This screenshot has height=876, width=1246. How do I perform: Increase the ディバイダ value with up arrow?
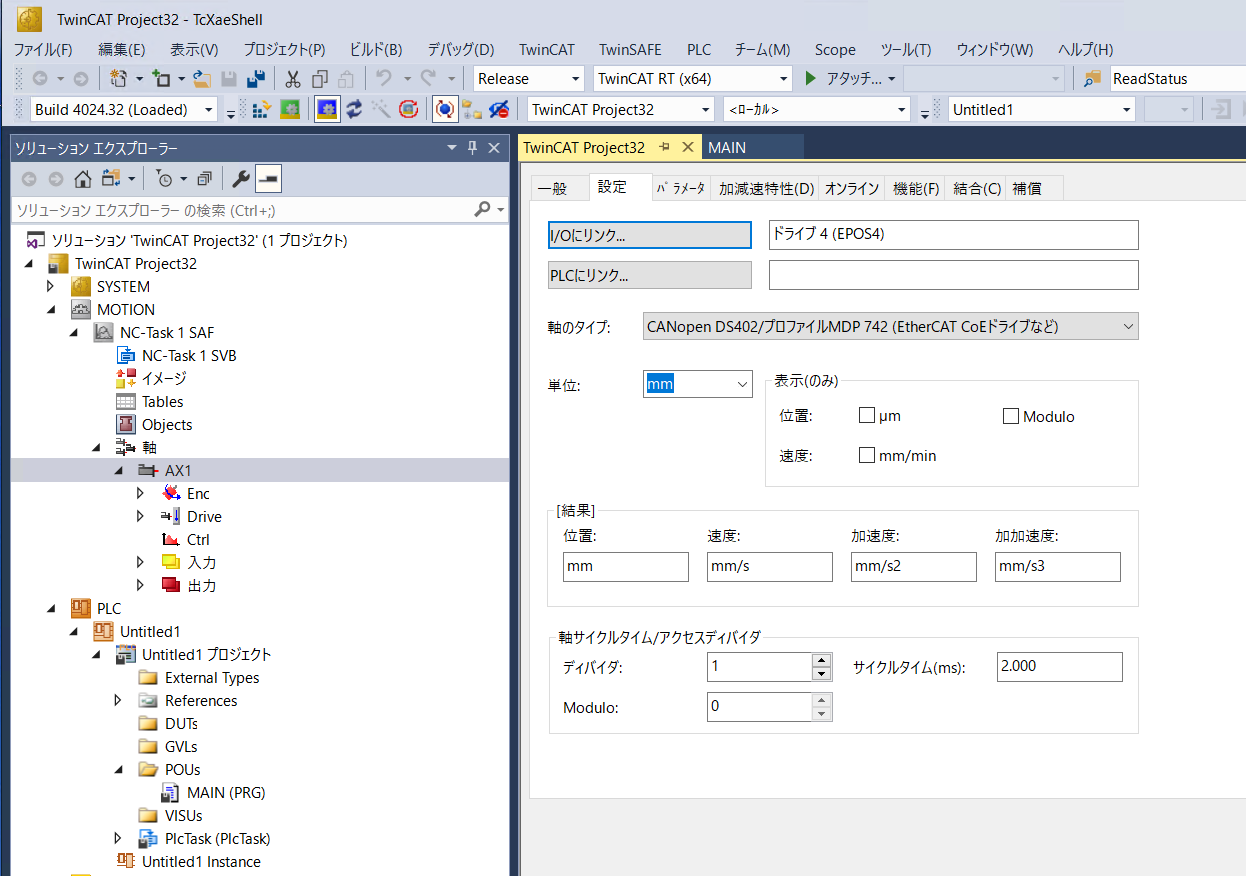822,660
